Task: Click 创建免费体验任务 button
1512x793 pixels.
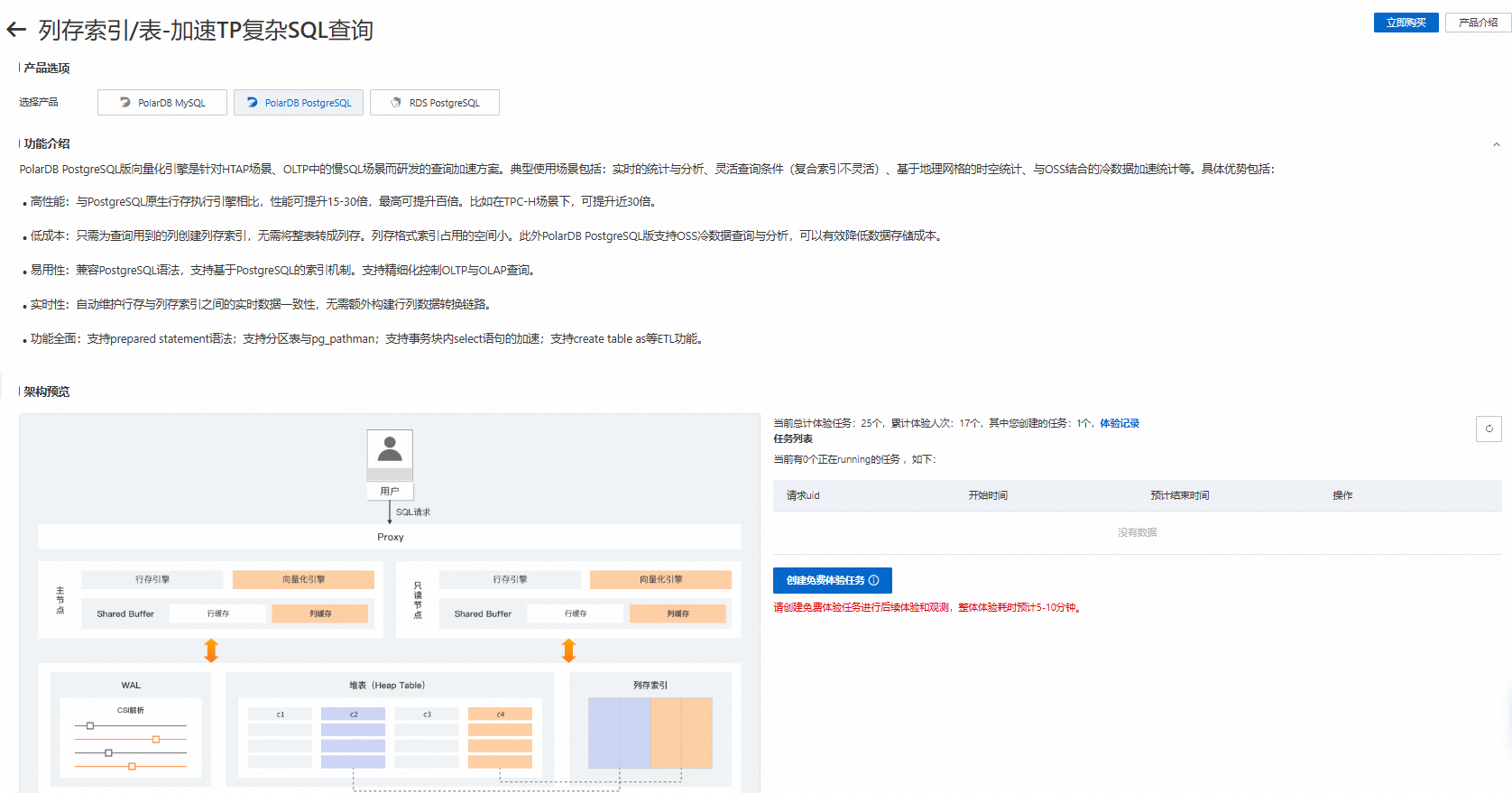Action: pos(833,580)
